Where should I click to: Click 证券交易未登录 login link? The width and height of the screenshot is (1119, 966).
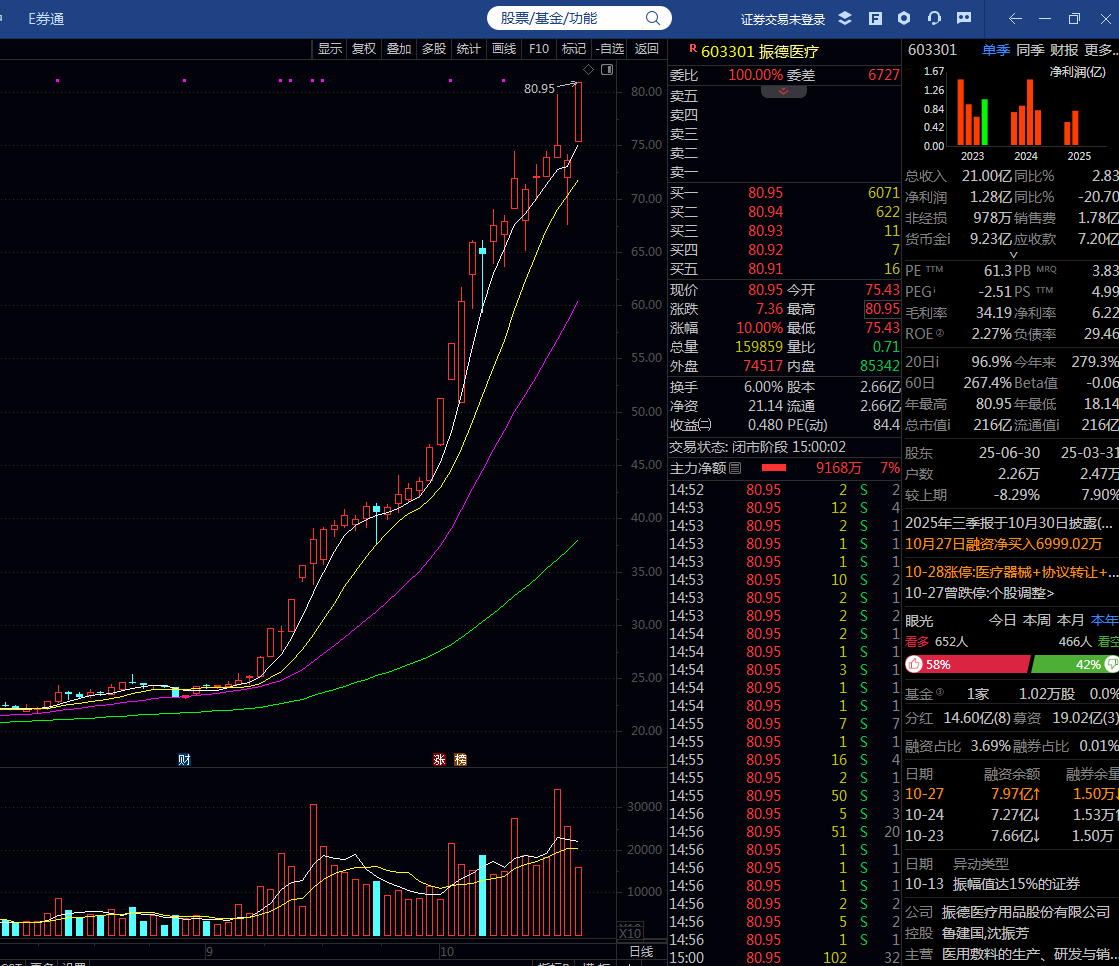click(x=782, y=19)
